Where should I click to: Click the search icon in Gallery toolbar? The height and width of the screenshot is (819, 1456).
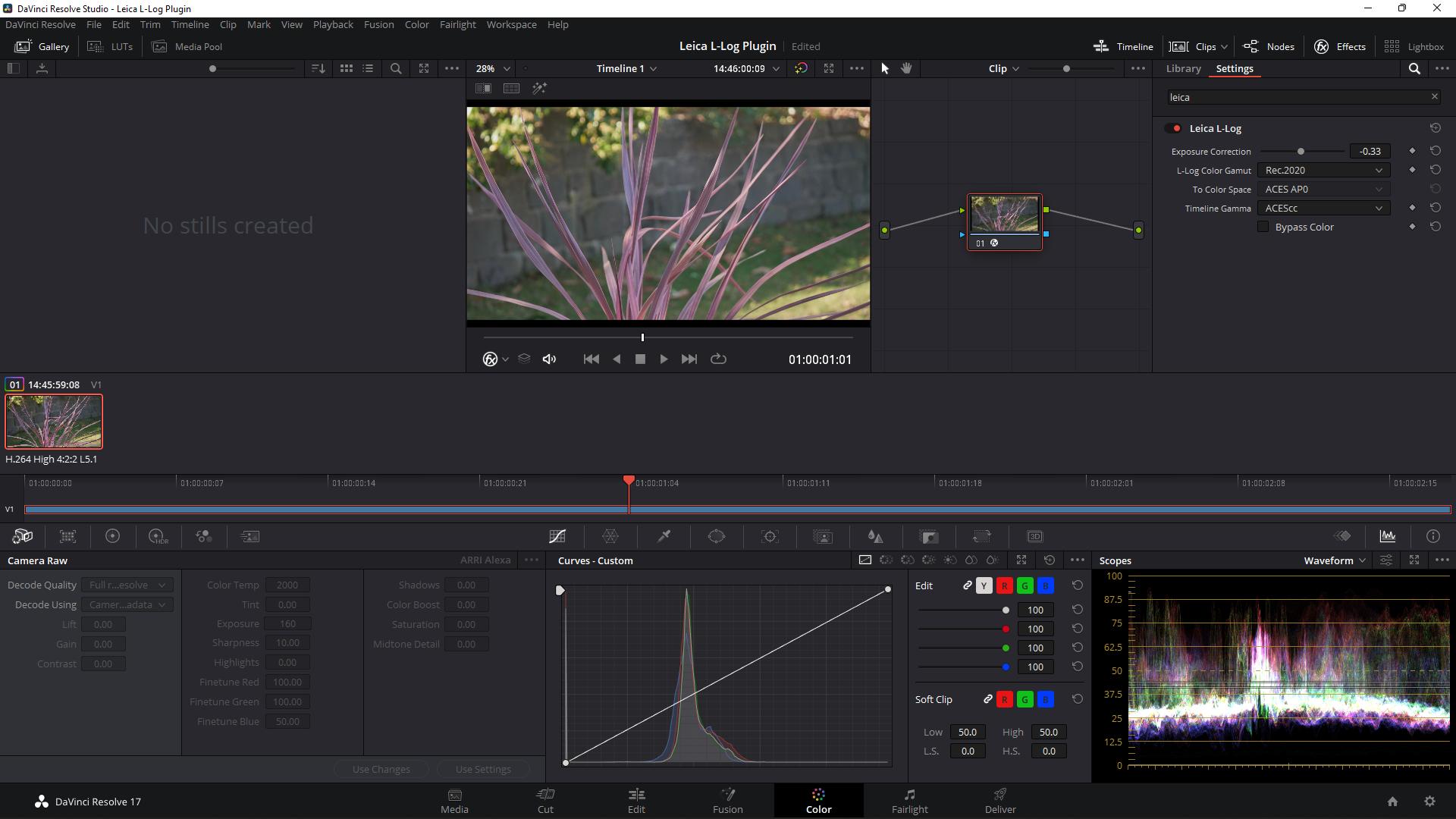[x=396, y=68]
